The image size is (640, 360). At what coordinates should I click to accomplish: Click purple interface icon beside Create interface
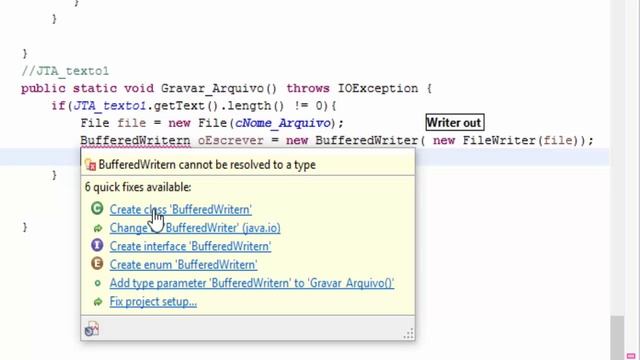tap(97, 245)
